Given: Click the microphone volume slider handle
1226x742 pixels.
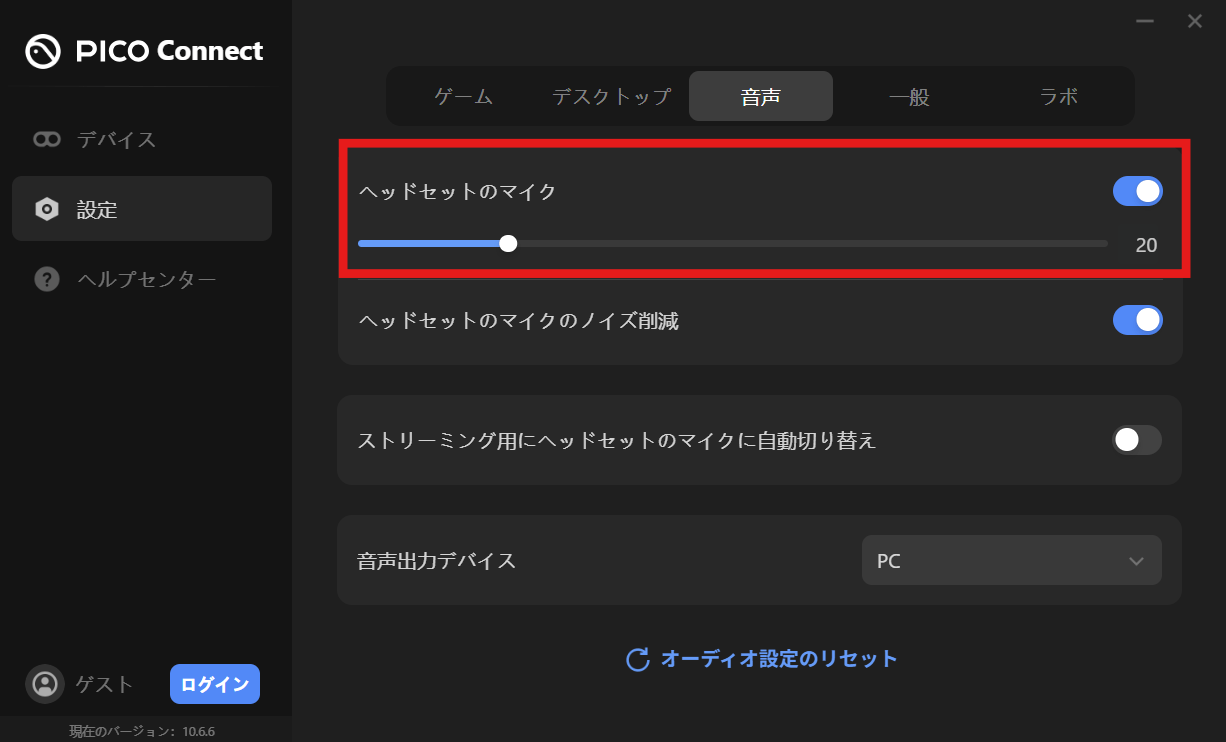Looking at the screenshot, I should coord(508,243).
